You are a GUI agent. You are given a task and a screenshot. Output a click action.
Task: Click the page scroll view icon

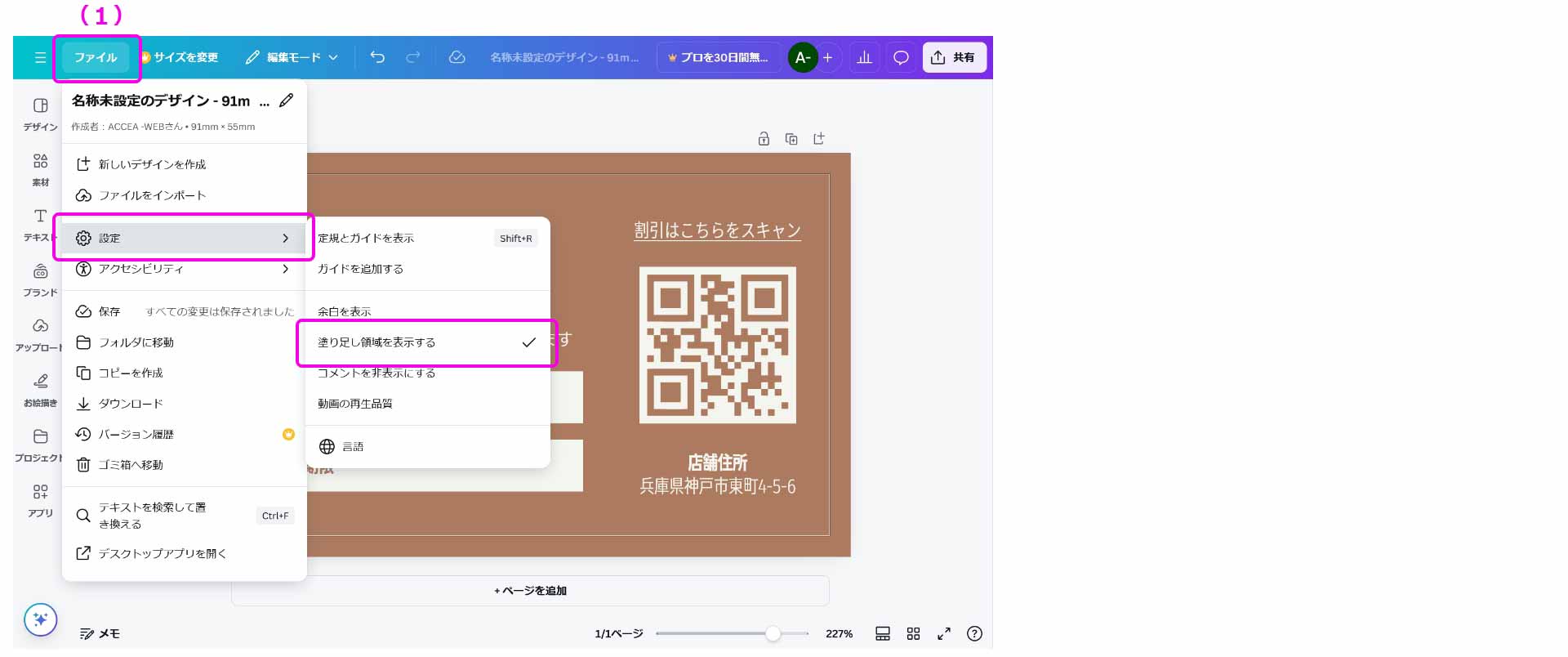coord(883,633)
